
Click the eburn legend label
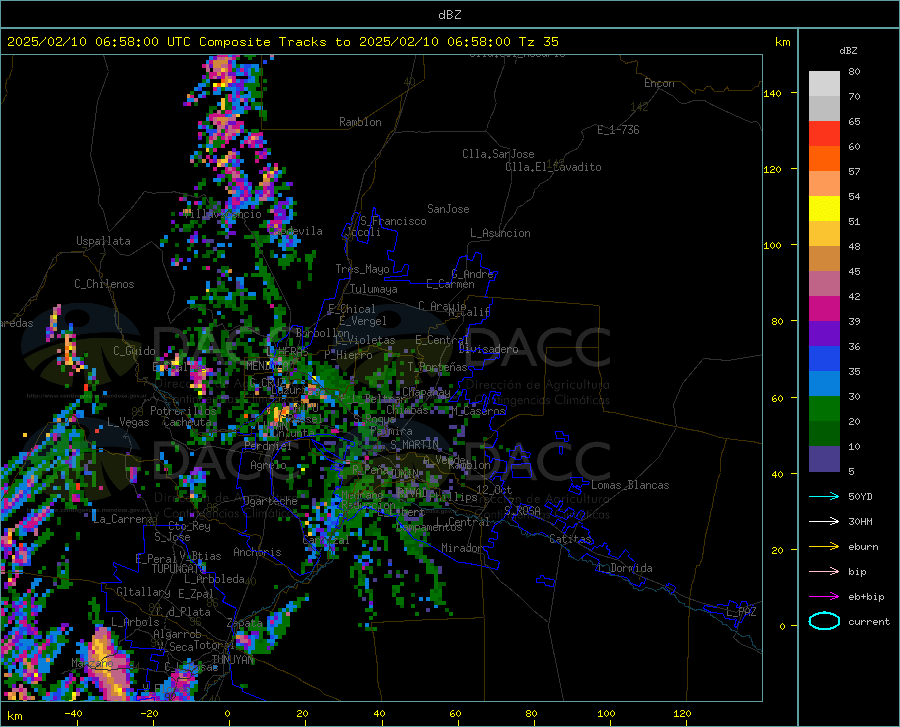point(863,547)
